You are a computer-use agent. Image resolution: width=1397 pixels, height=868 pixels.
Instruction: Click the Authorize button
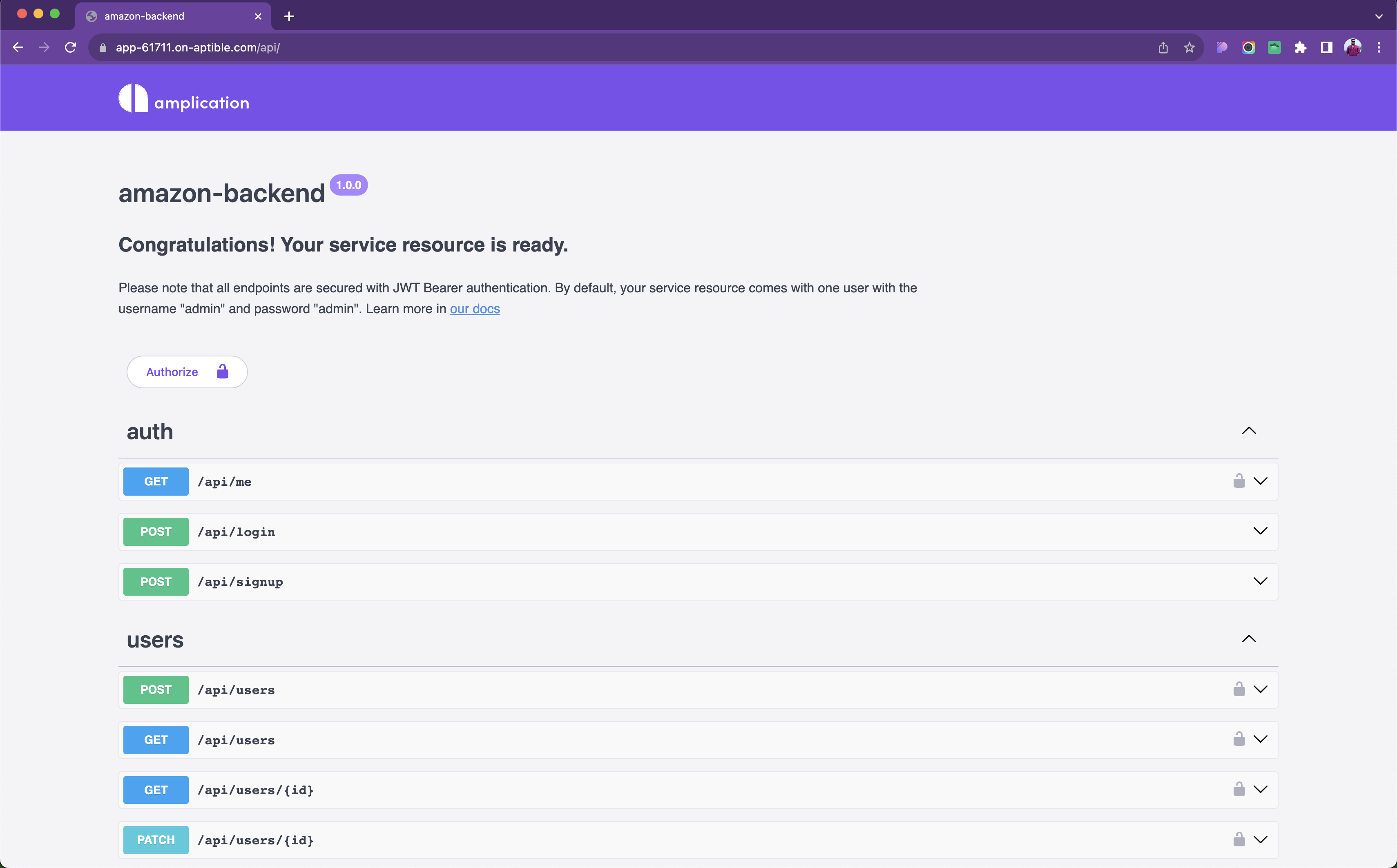187,372
